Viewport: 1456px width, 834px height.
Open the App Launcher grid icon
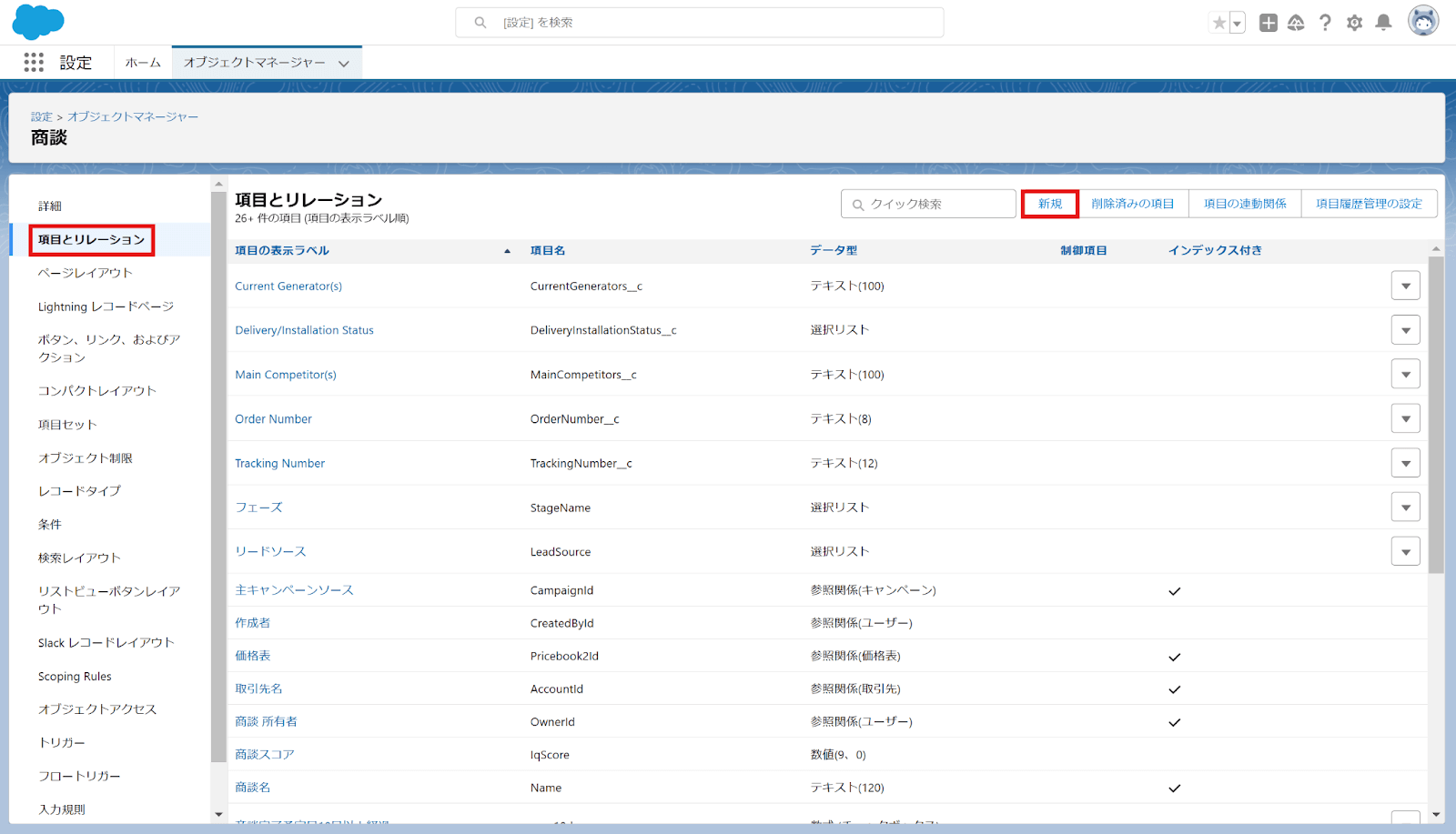pos(34,62)
